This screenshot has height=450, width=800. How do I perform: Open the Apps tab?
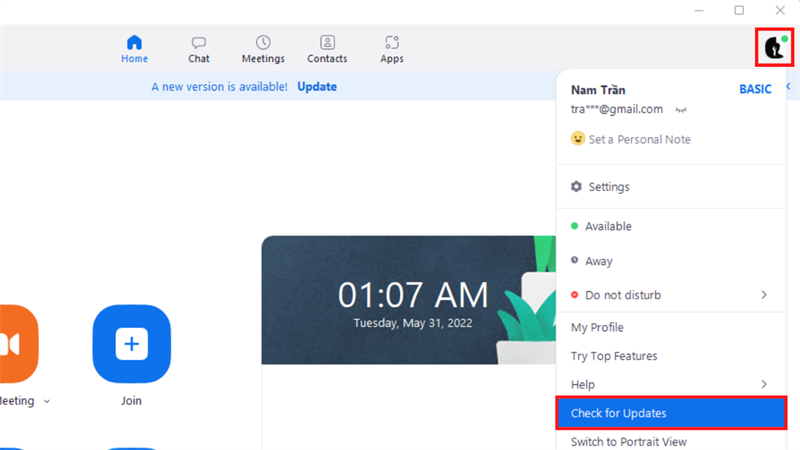click(392, 49)
